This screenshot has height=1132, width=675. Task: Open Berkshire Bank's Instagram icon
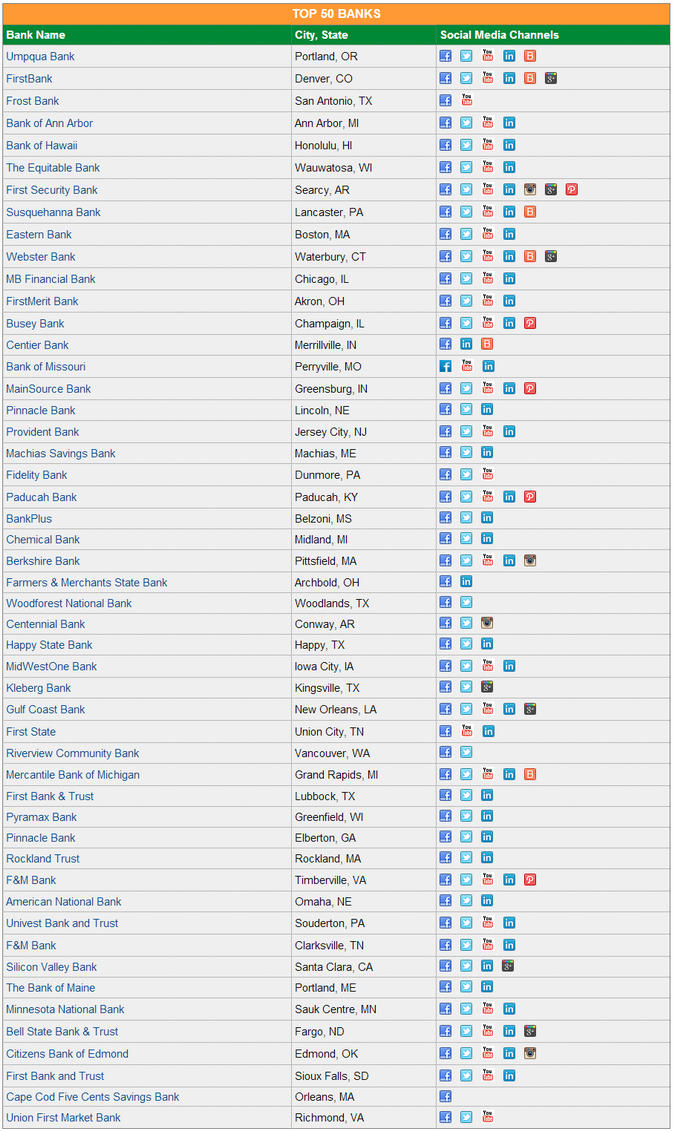click(x=530, y=561)
